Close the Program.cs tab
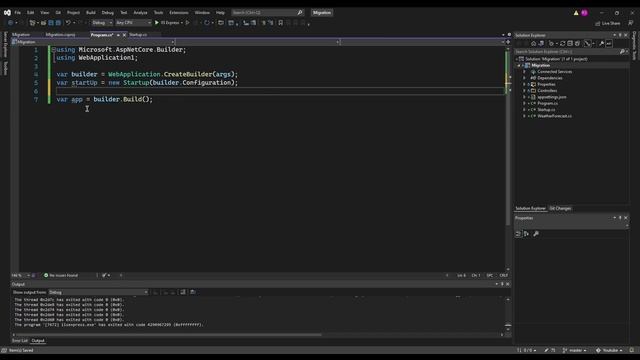Viewport: 640px width, 360px height. click(124, 35)
